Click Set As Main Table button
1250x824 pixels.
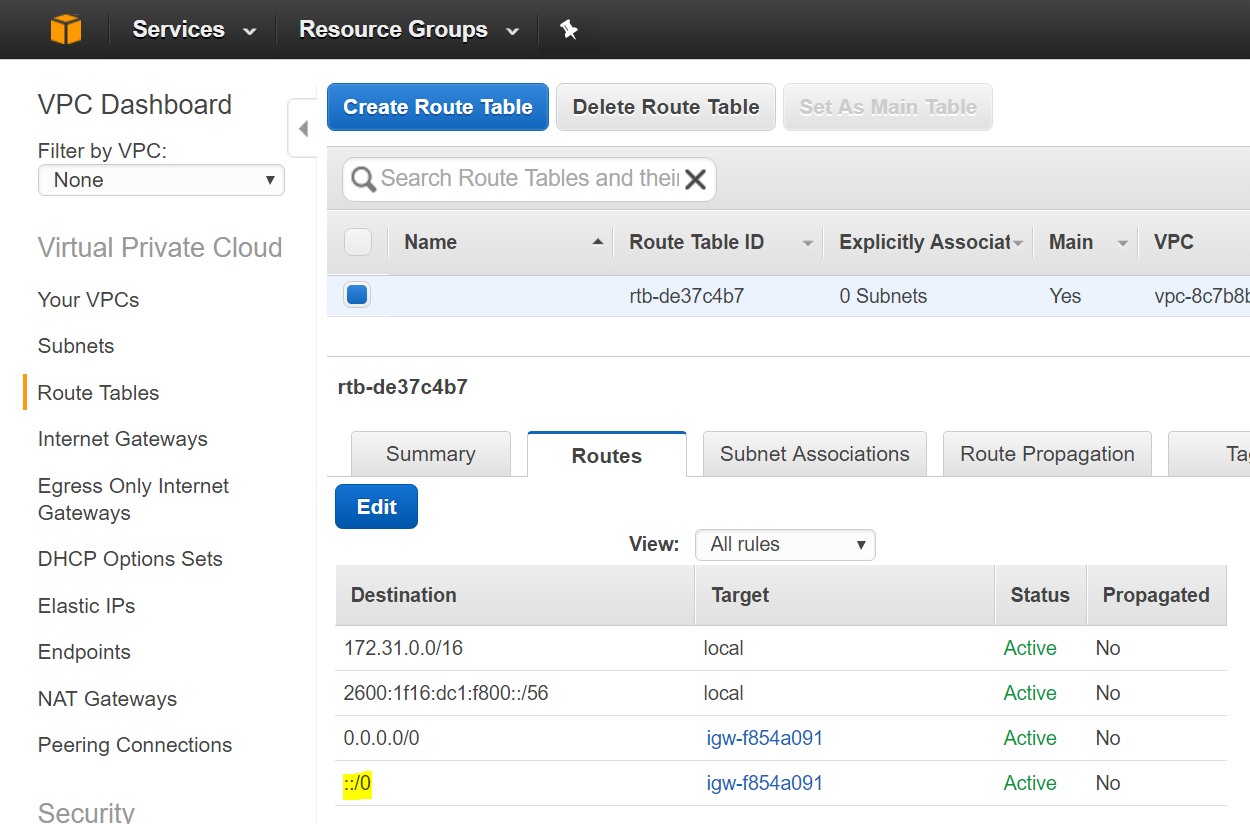click(x=888, y=107)
